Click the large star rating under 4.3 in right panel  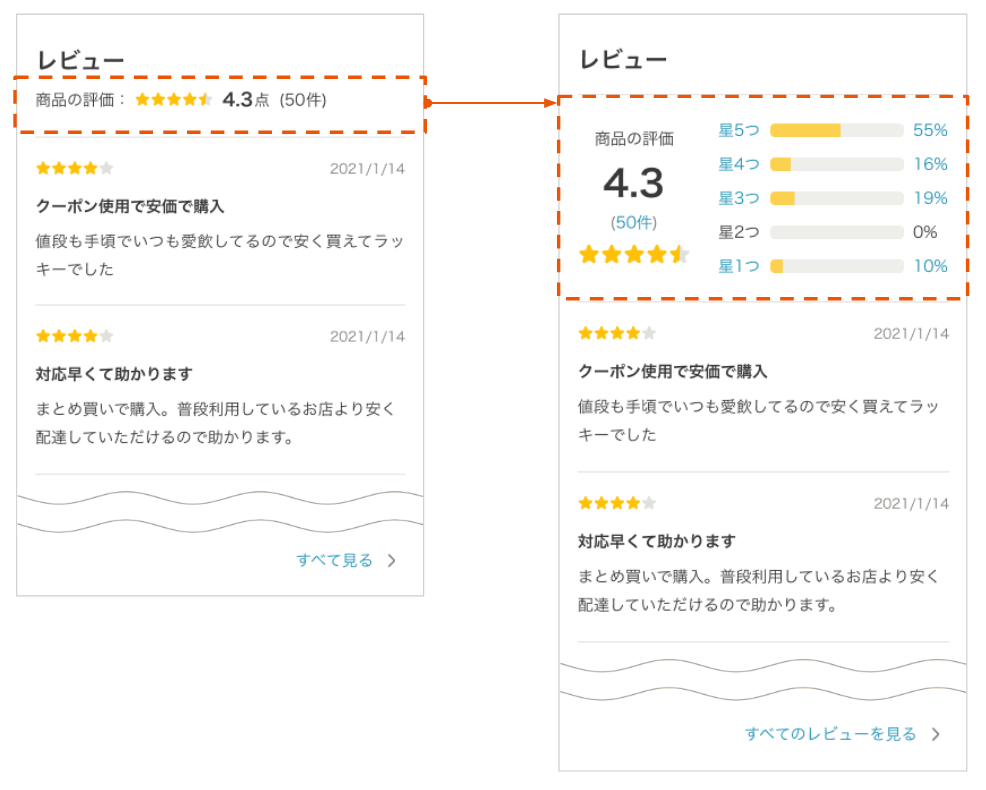pos(634,255)
